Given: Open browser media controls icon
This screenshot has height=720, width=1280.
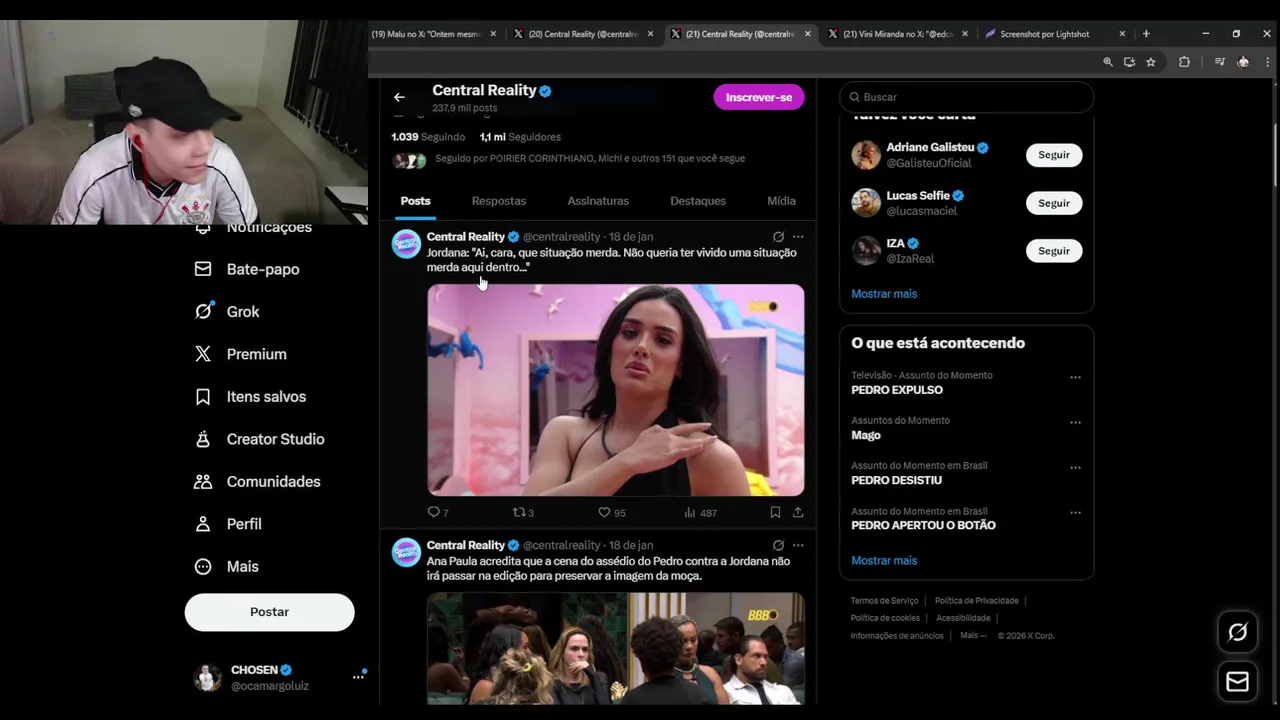Looking at the screenshot, I should 1219,62.
